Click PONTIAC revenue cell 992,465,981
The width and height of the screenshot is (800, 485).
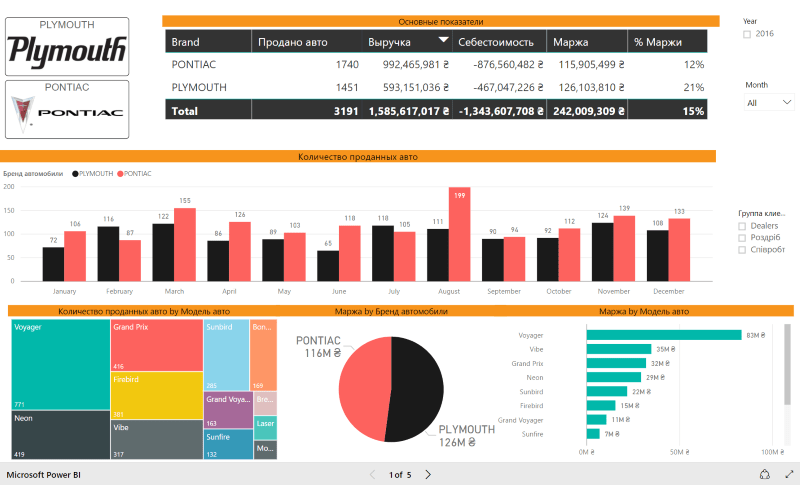point(416,65)
